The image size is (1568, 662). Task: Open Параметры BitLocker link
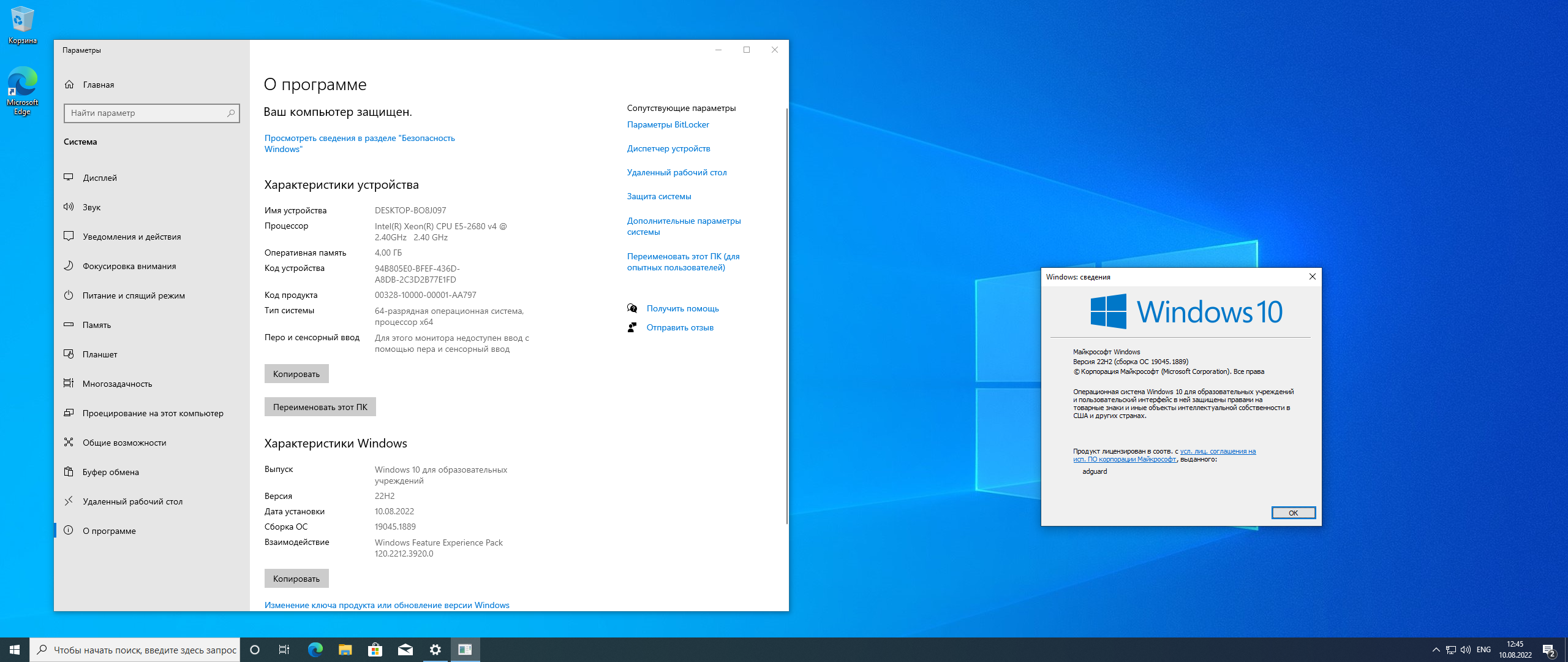[668, 124]
